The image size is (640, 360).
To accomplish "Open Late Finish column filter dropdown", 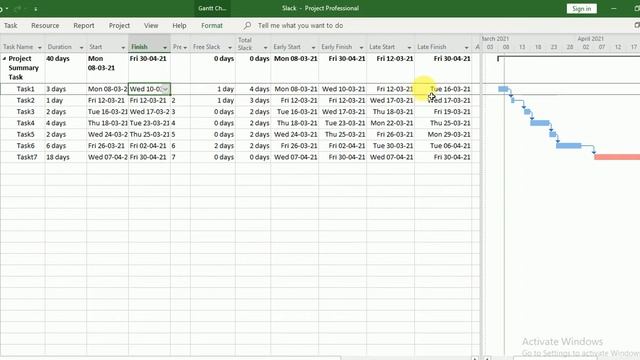I will pyautogui.click(x=467, y=47).
